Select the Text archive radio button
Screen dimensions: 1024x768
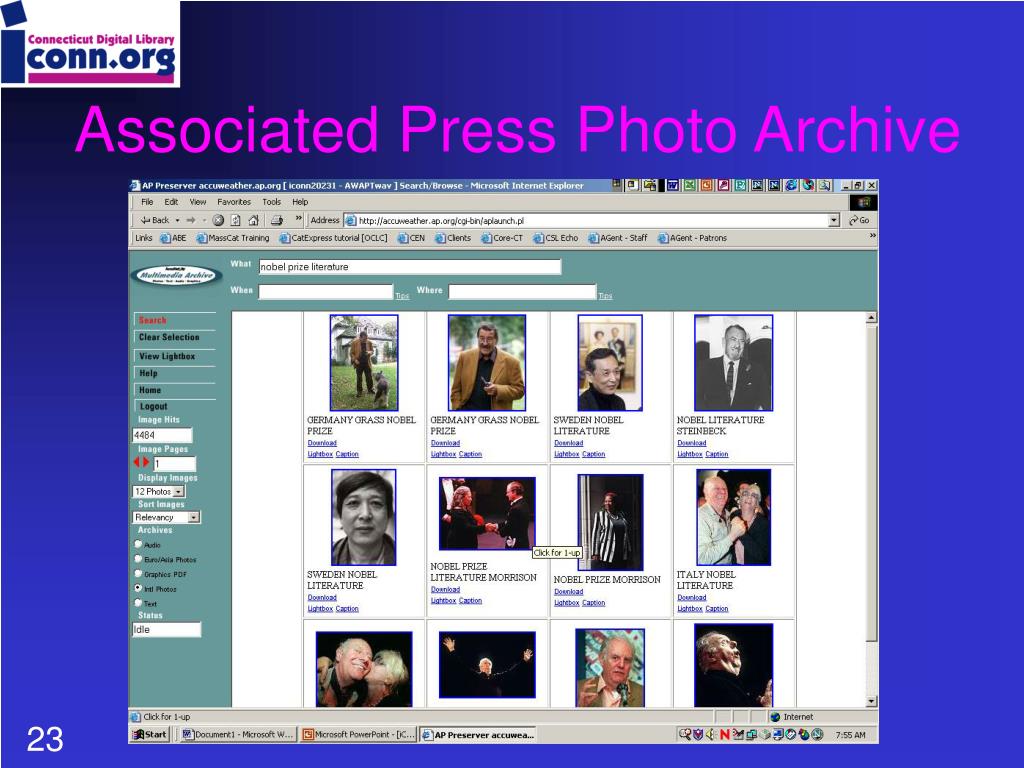[138, 603]
